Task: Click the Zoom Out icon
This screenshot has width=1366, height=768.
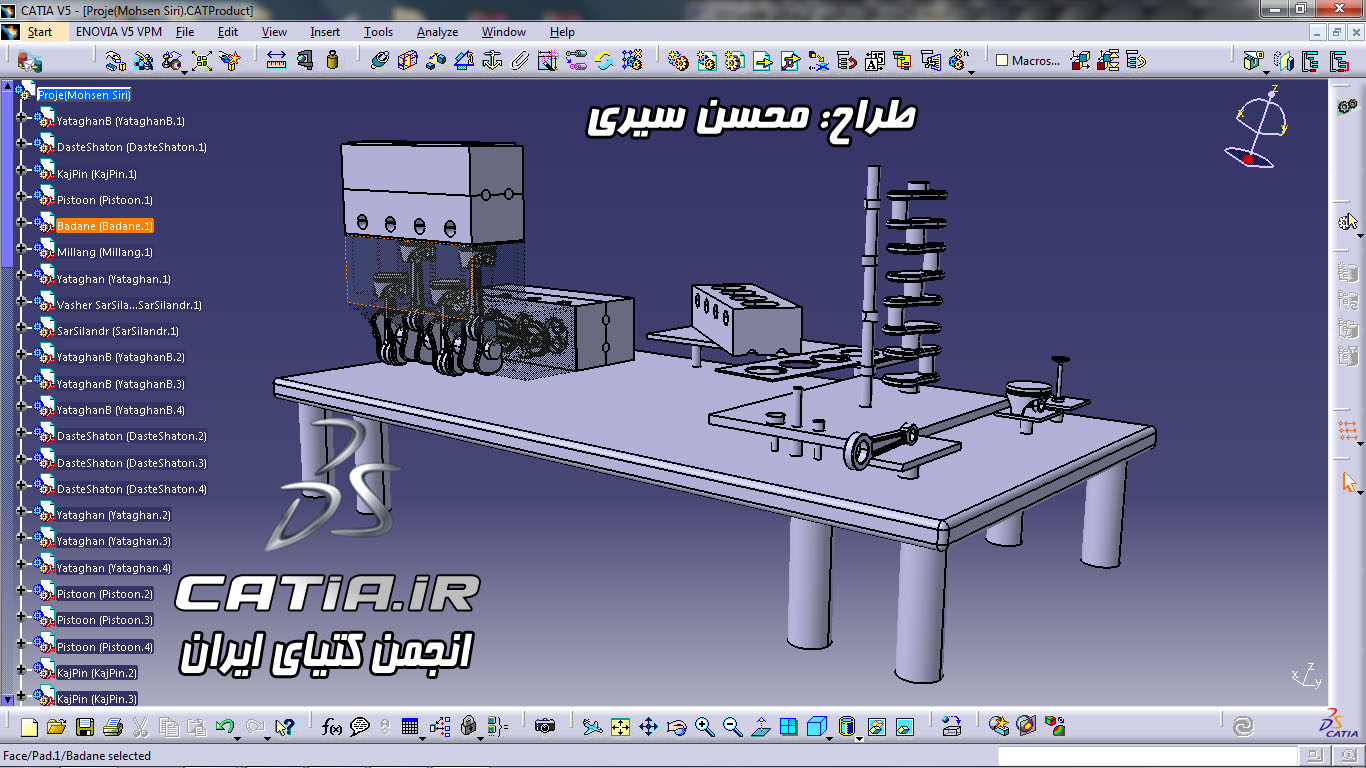Action: click(732, 727)
